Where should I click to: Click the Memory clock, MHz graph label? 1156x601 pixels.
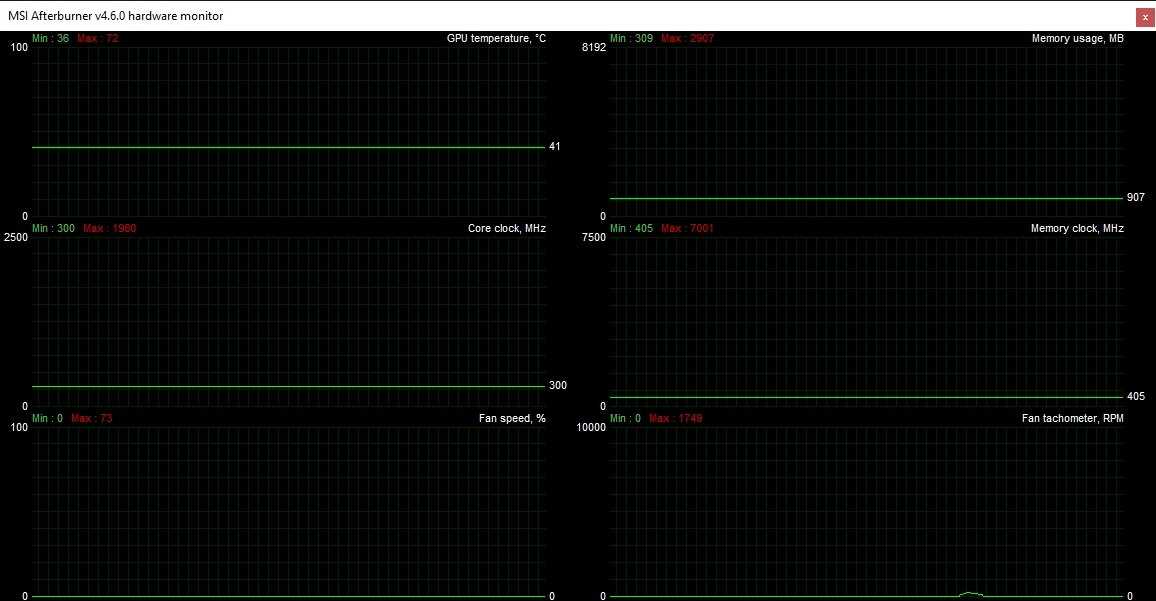click(x=1077, y=228)
